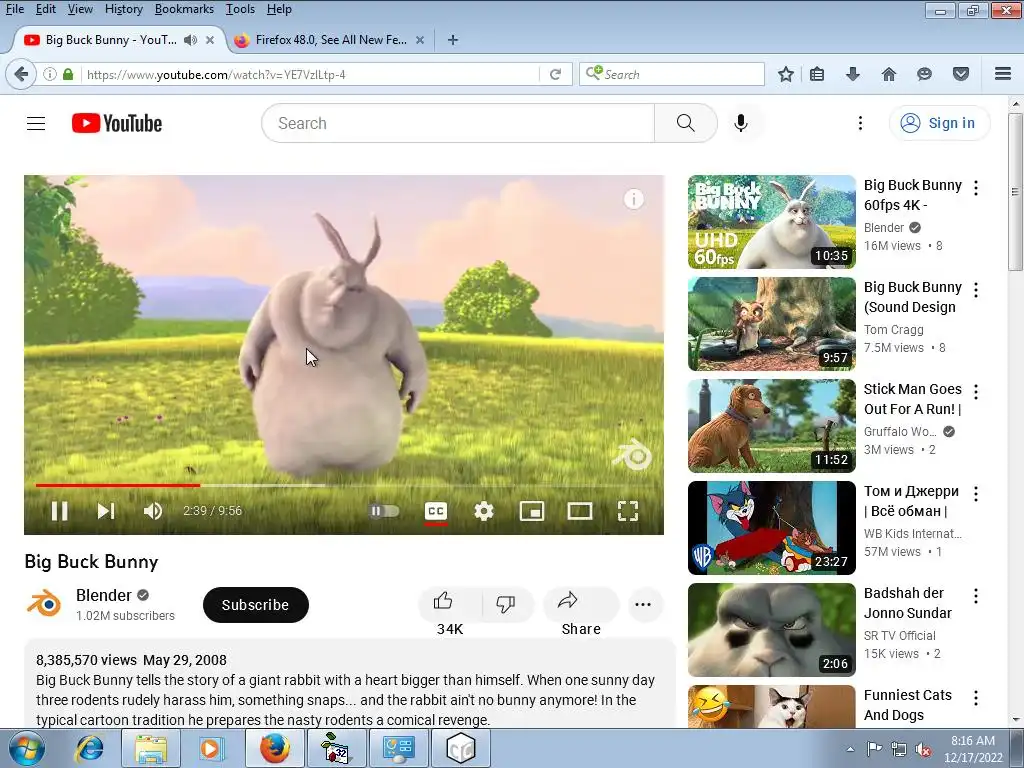Click the URL address bar
Viewport: 1024px width, 768px height.
tap(311, 74)
